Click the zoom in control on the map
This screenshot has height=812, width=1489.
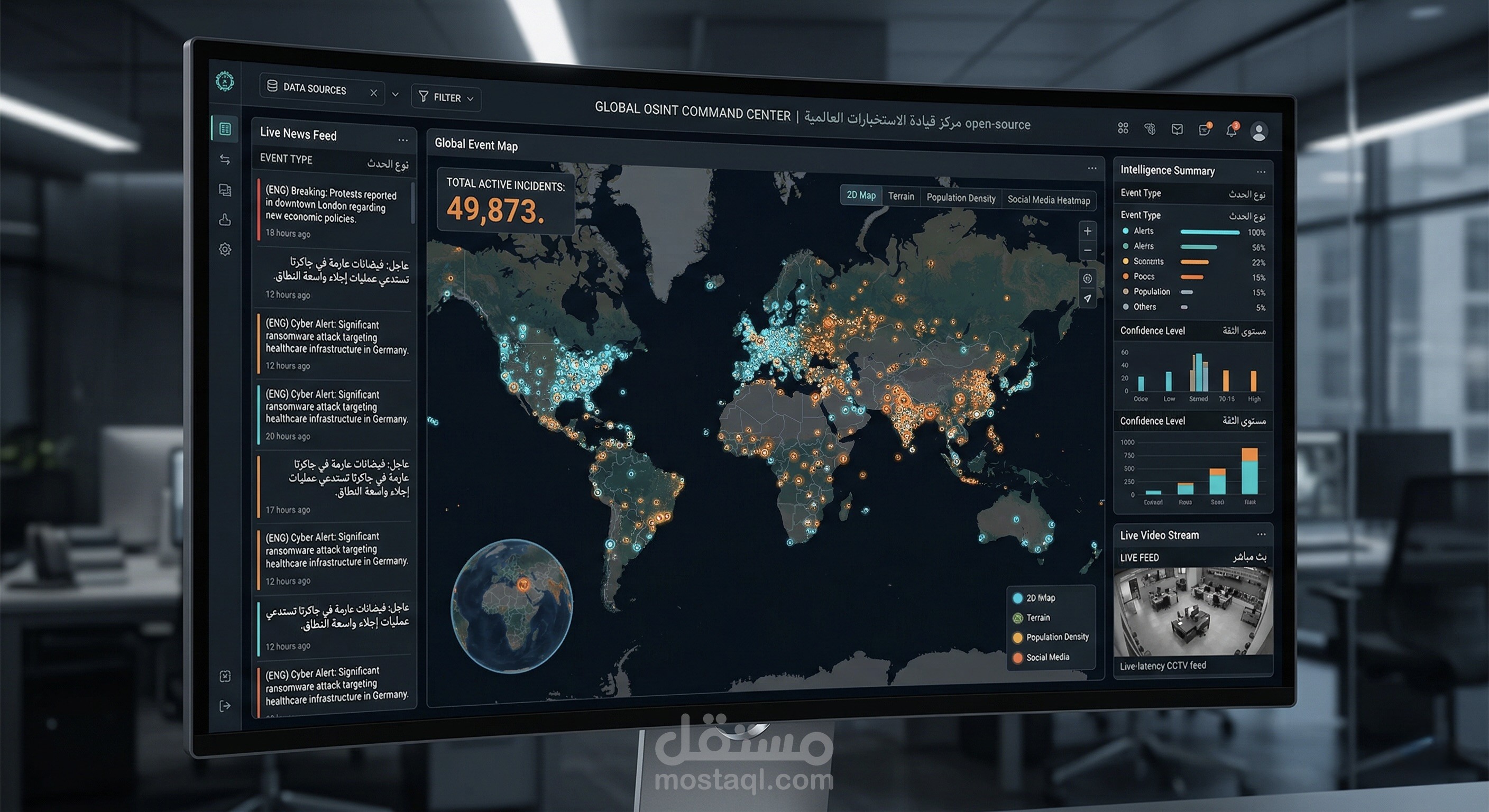pos(1087,231)
